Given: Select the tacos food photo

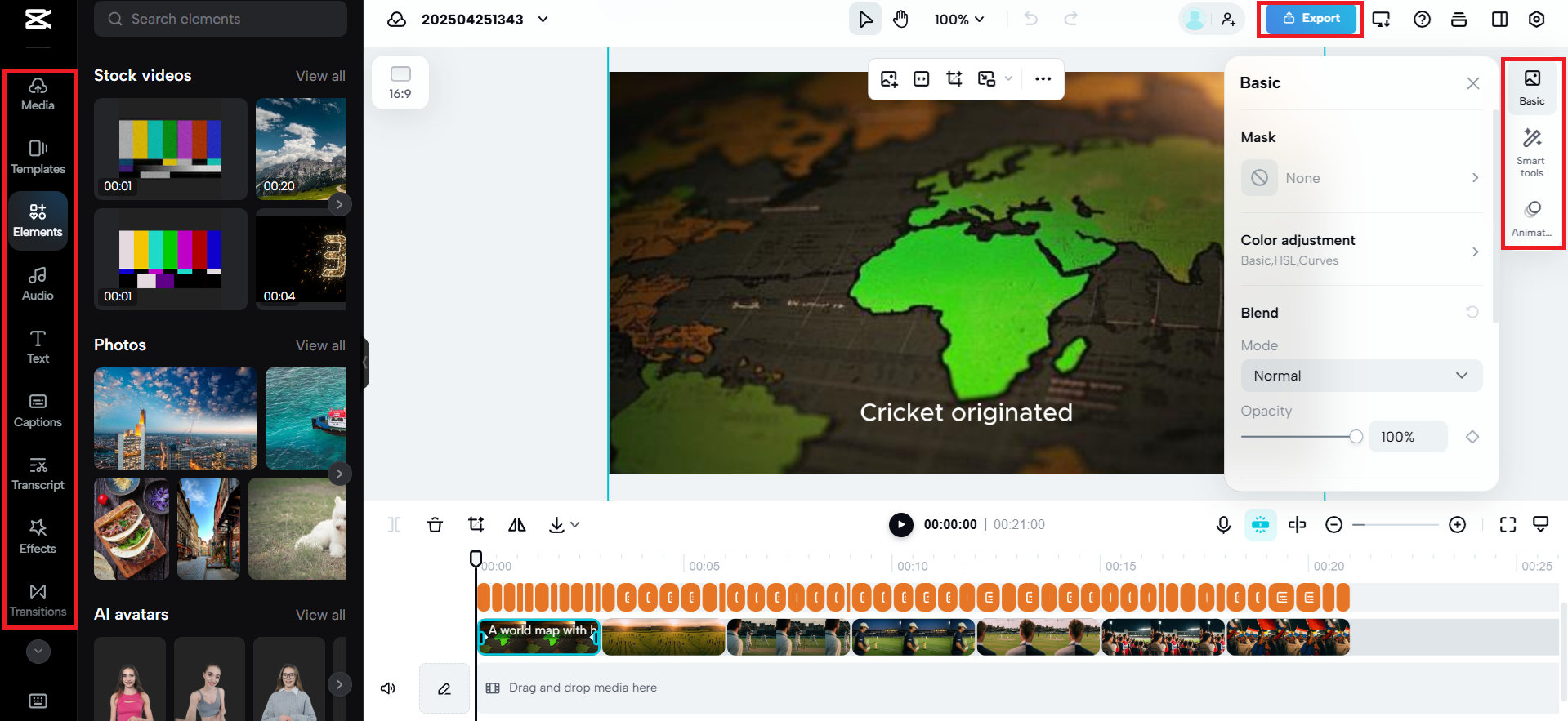Looking at the screenshot, I should pos(132,528).
